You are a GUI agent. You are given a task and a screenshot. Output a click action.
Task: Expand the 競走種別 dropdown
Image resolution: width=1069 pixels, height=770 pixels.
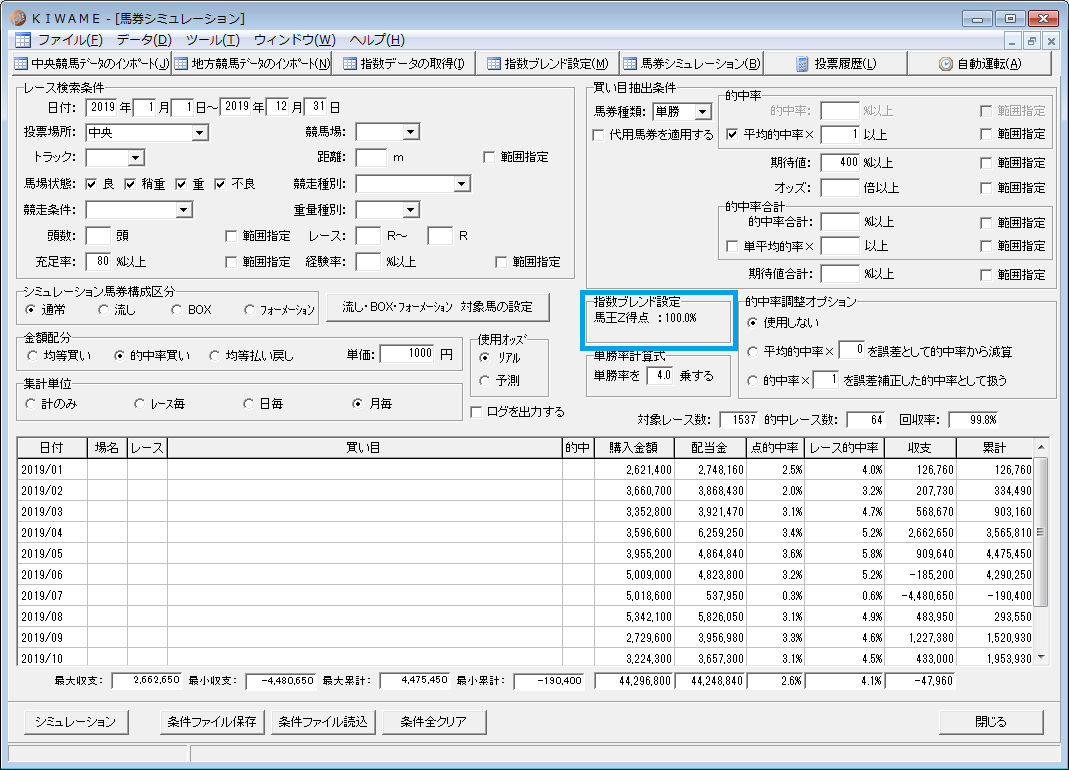[x=462, y=184]
